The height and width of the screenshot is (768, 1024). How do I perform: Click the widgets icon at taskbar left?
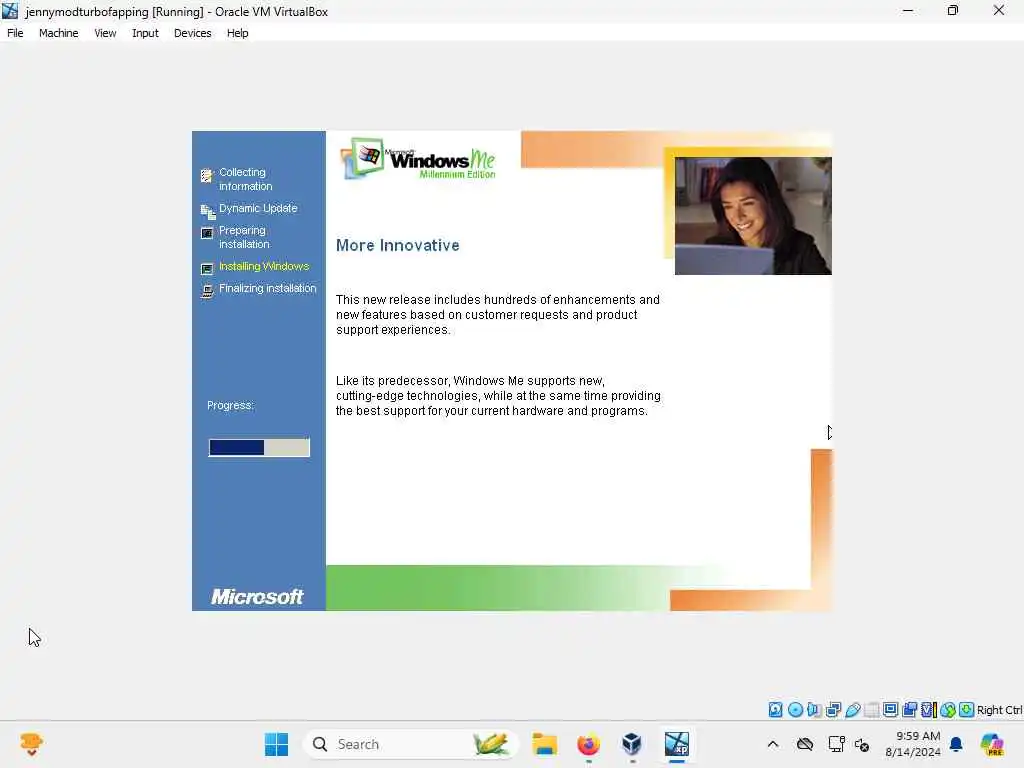click(31, 744)
